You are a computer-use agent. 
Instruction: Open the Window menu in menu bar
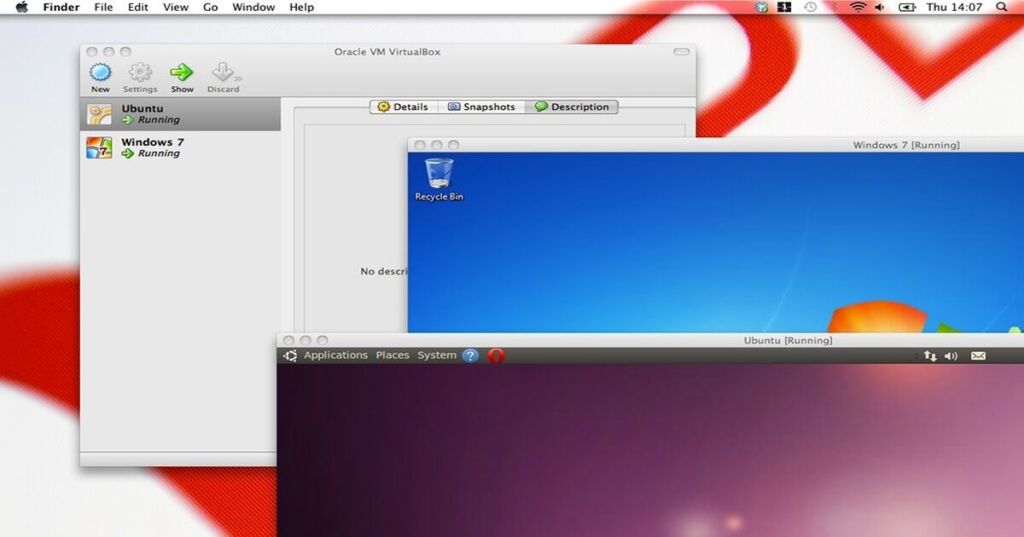253,7
